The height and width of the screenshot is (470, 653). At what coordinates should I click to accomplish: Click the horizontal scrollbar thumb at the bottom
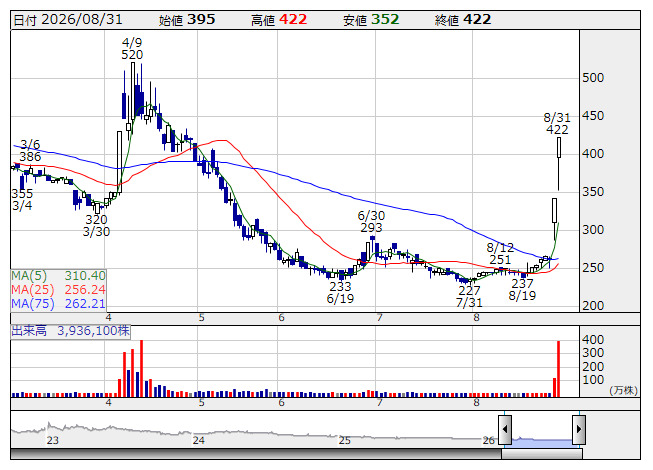click(542, 454)
